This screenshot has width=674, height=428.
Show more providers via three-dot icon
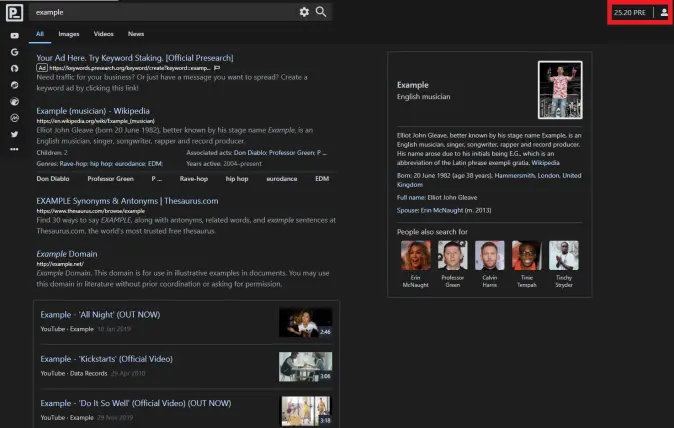[15, 149]
